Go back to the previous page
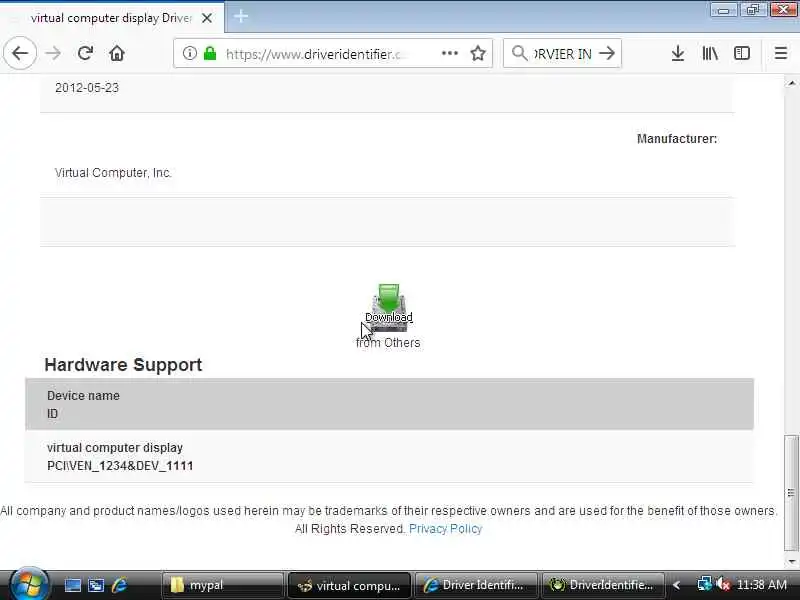 point(20,53)
